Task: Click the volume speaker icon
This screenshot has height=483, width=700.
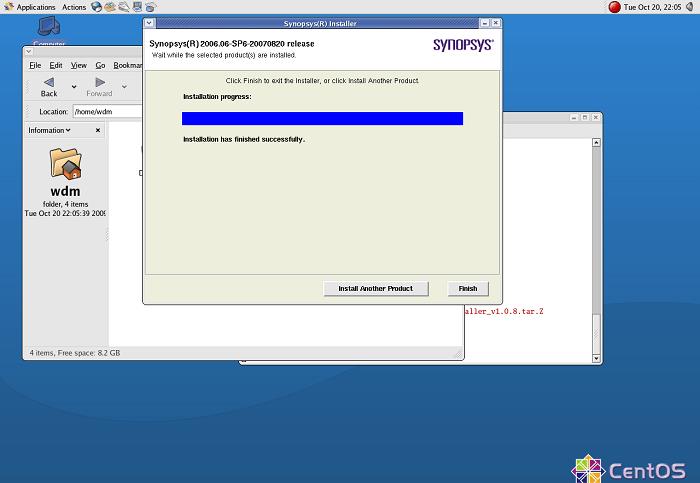Action: pos(689,7)
